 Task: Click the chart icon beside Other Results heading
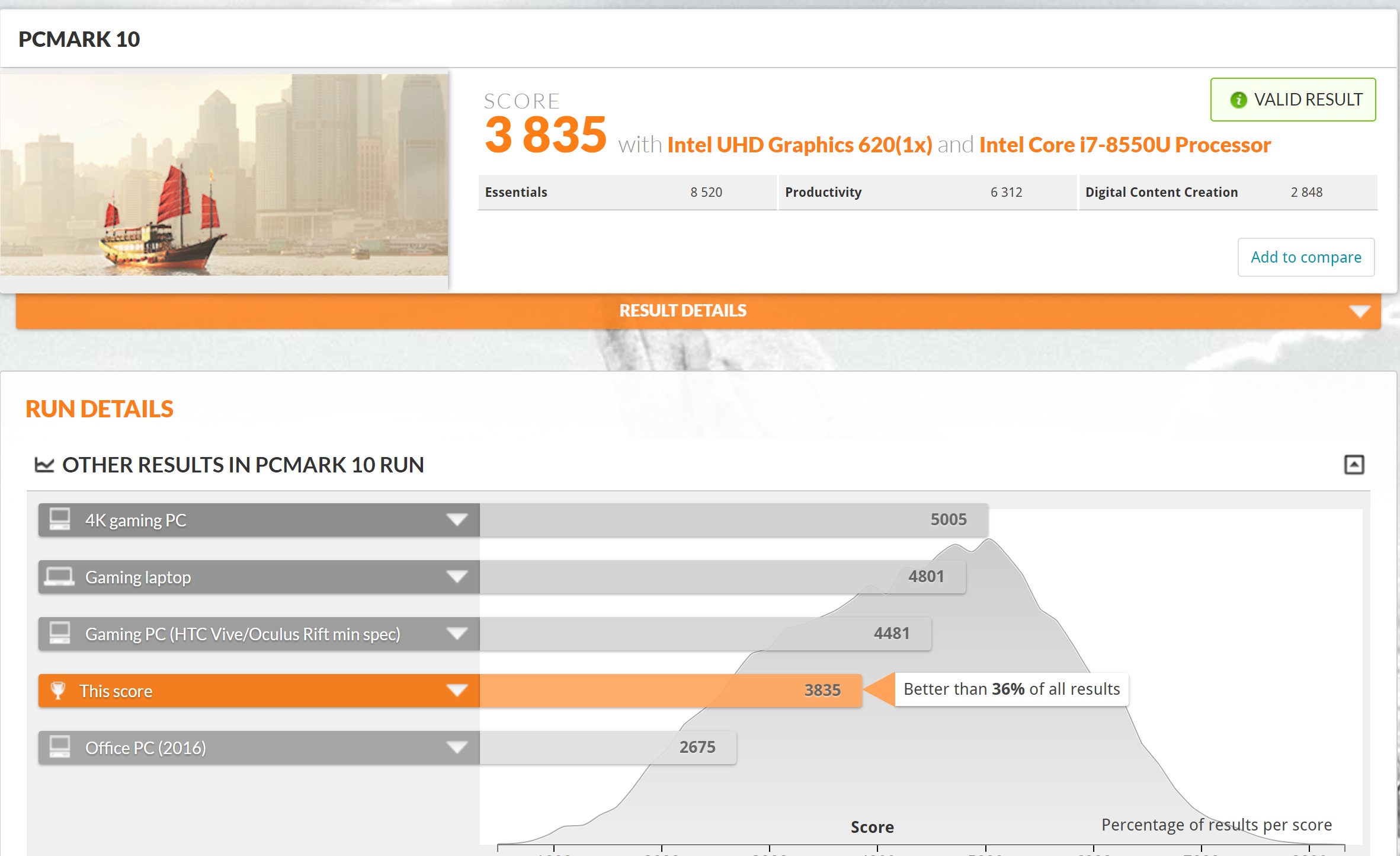[44, 465]
